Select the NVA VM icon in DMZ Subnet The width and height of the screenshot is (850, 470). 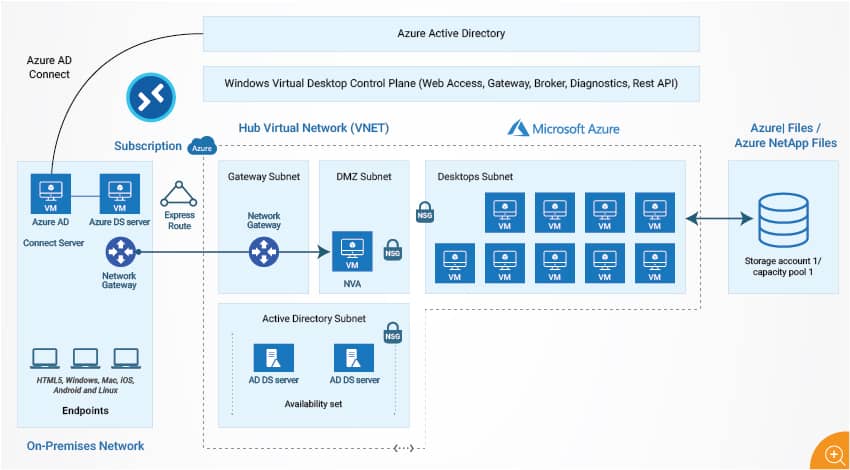[x=350, y=252]
